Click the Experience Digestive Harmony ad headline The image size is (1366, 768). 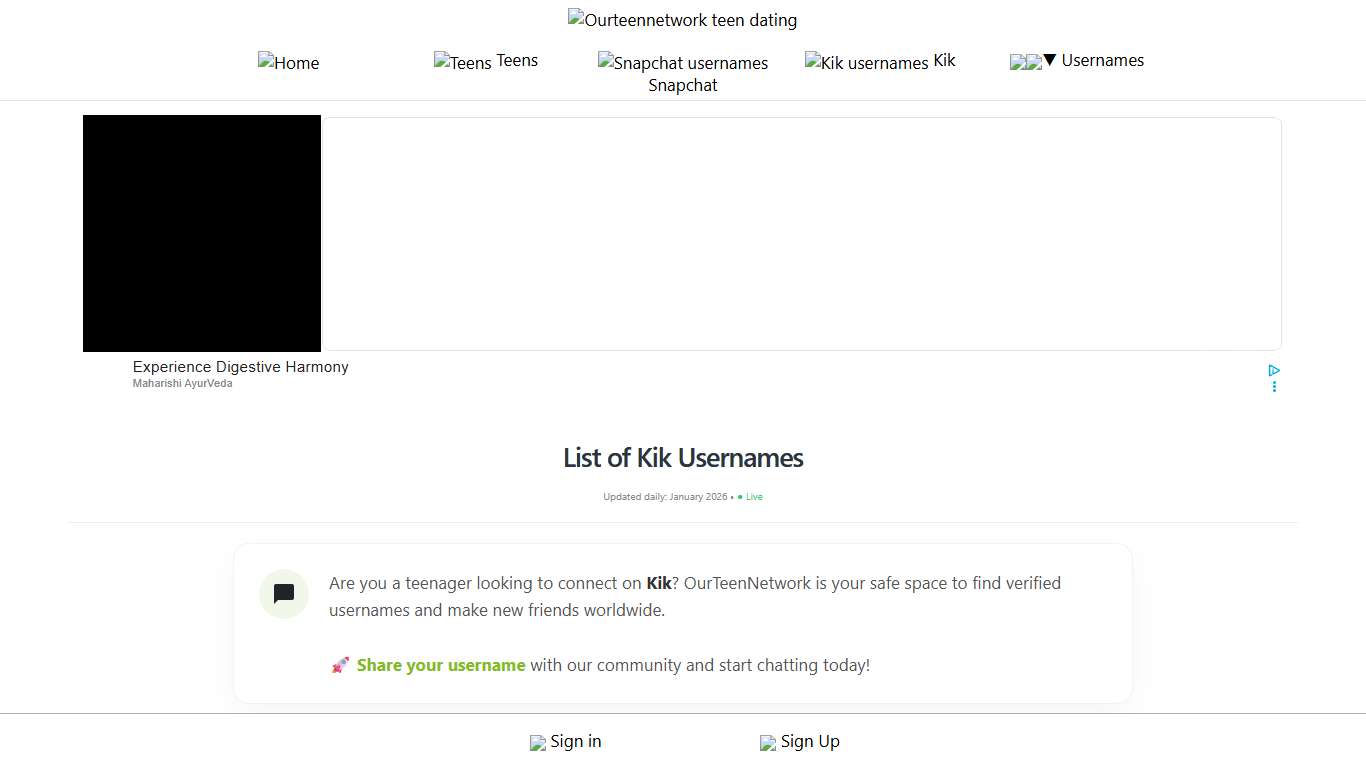click(x=240, y=367)
